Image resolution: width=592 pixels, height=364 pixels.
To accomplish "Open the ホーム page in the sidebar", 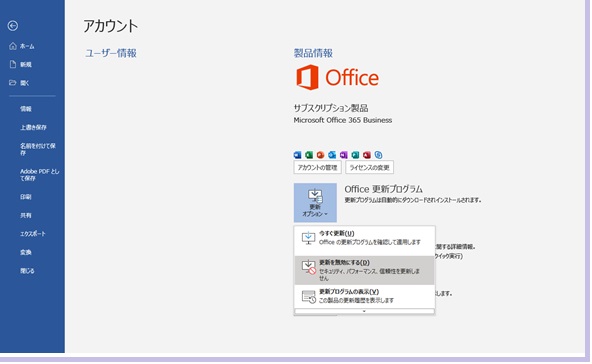I will 22,46.
